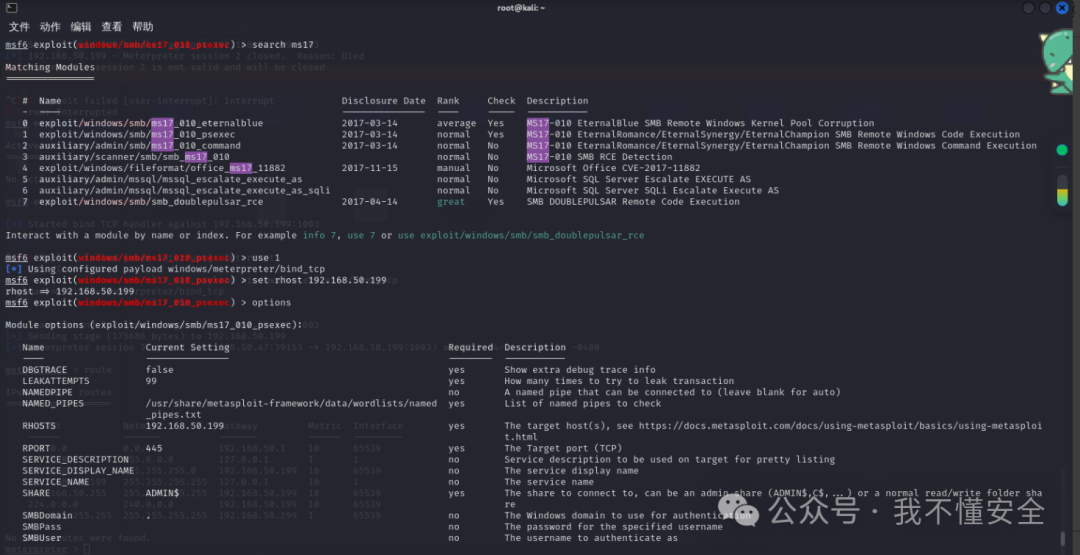Click the 'Matching Modules' heading
Screen dimensions: 1080x555
pos(50,67)
